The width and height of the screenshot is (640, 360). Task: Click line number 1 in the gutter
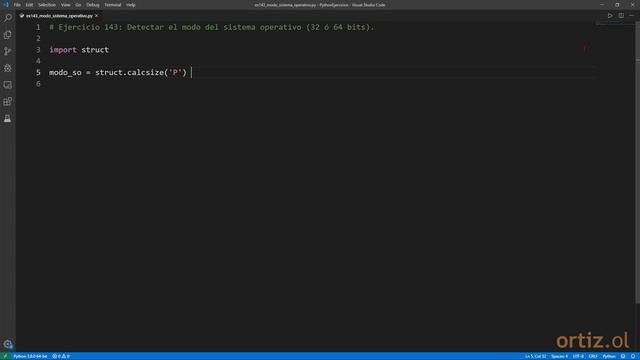pos(38,27)
